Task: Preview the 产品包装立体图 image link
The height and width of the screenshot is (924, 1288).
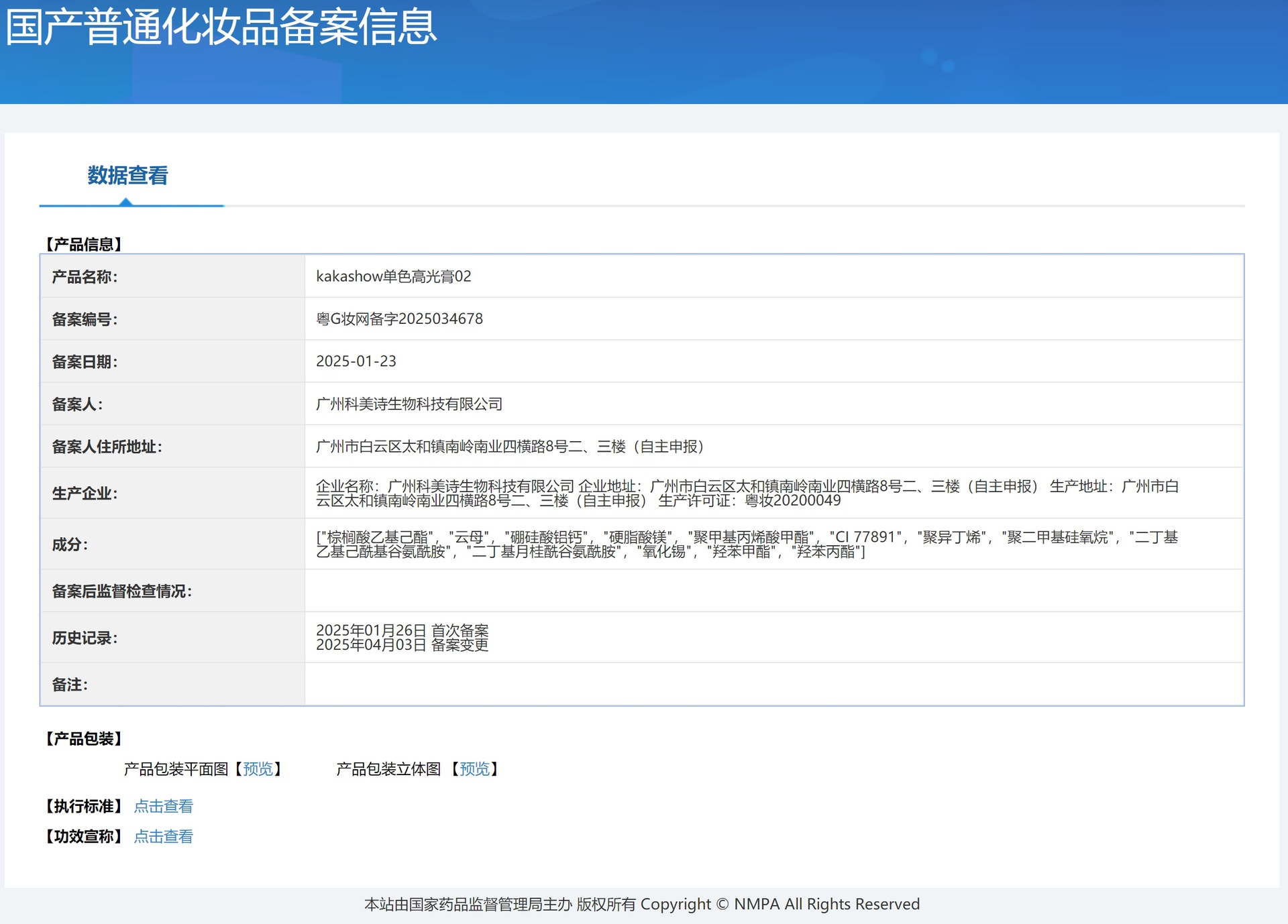Action: (474, 769)
